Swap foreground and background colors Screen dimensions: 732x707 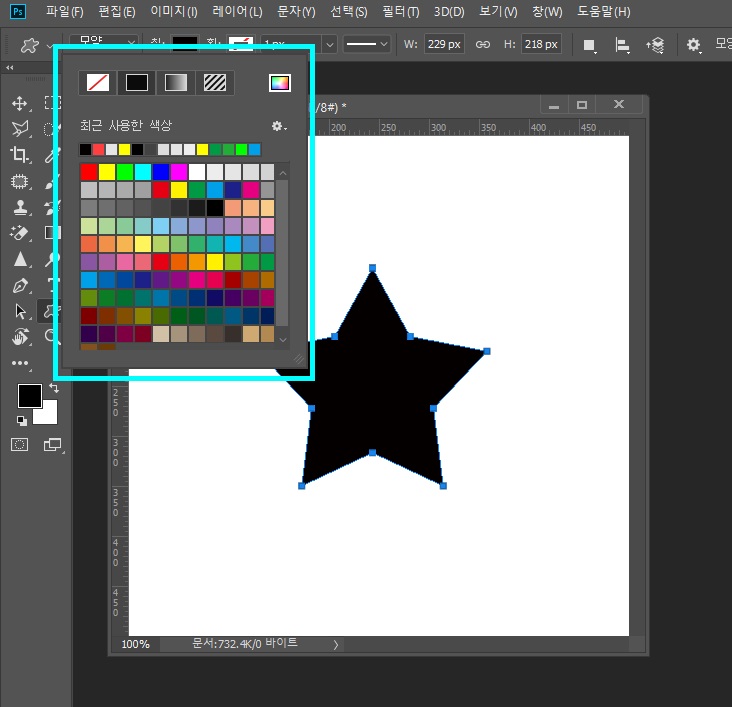click(x=54, y=388)
